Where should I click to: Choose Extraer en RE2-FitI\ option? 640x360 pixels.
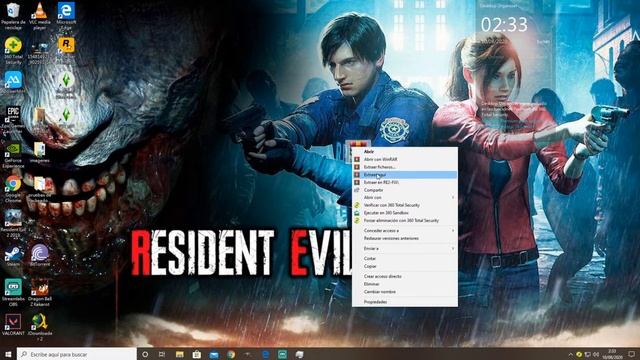(x=404, y=182)
